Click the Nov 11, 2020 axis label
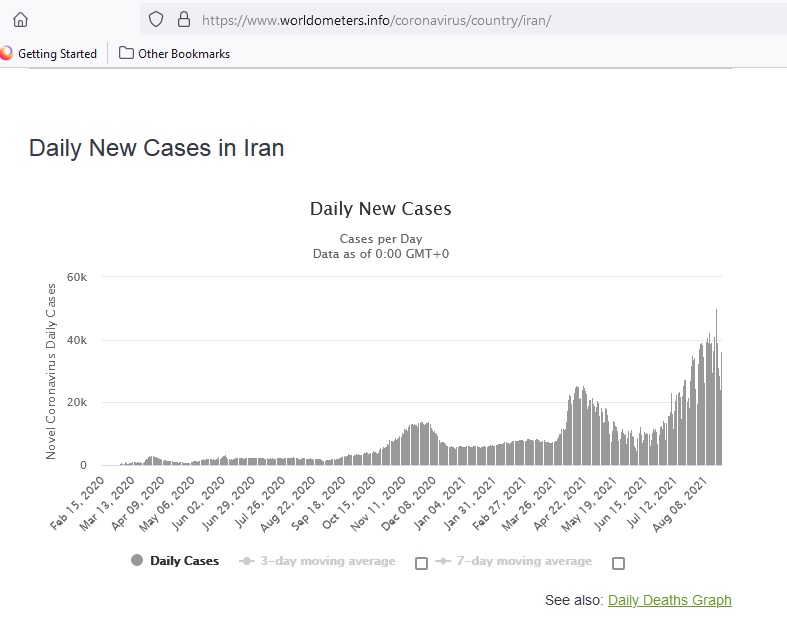787x625 pixels. pyautogui.click(x=378, y=503)
